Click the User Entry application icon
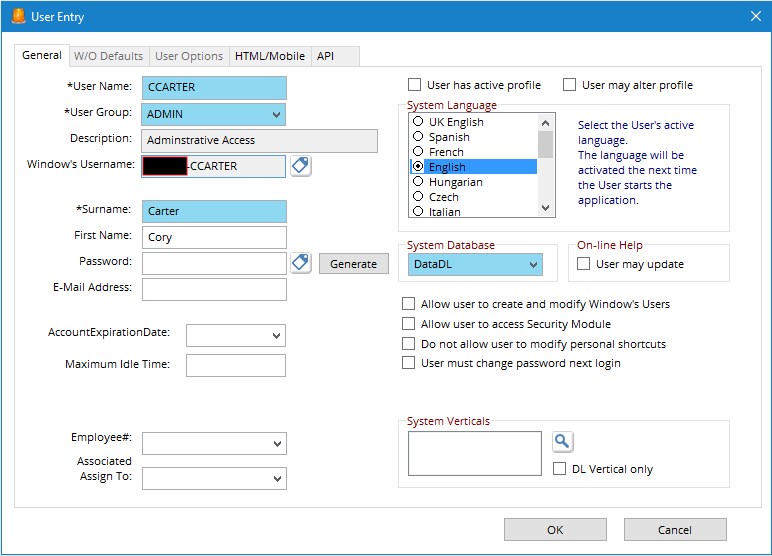 click(x=19, y=16)
